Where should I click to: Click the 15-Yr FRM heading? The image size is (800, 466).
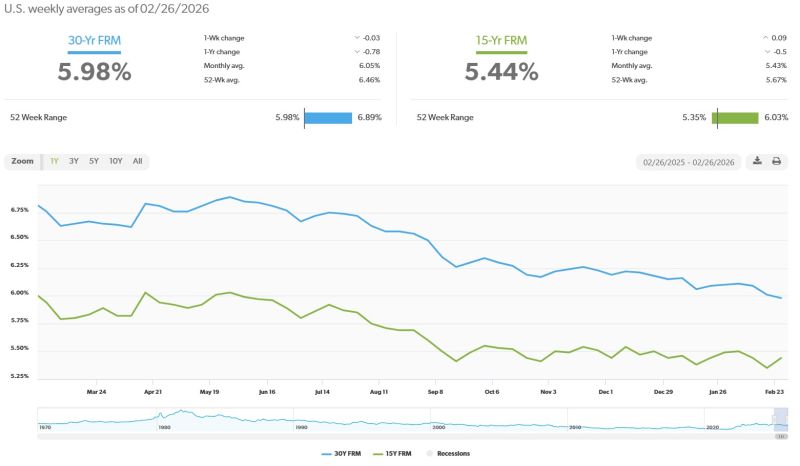point(500,43)
